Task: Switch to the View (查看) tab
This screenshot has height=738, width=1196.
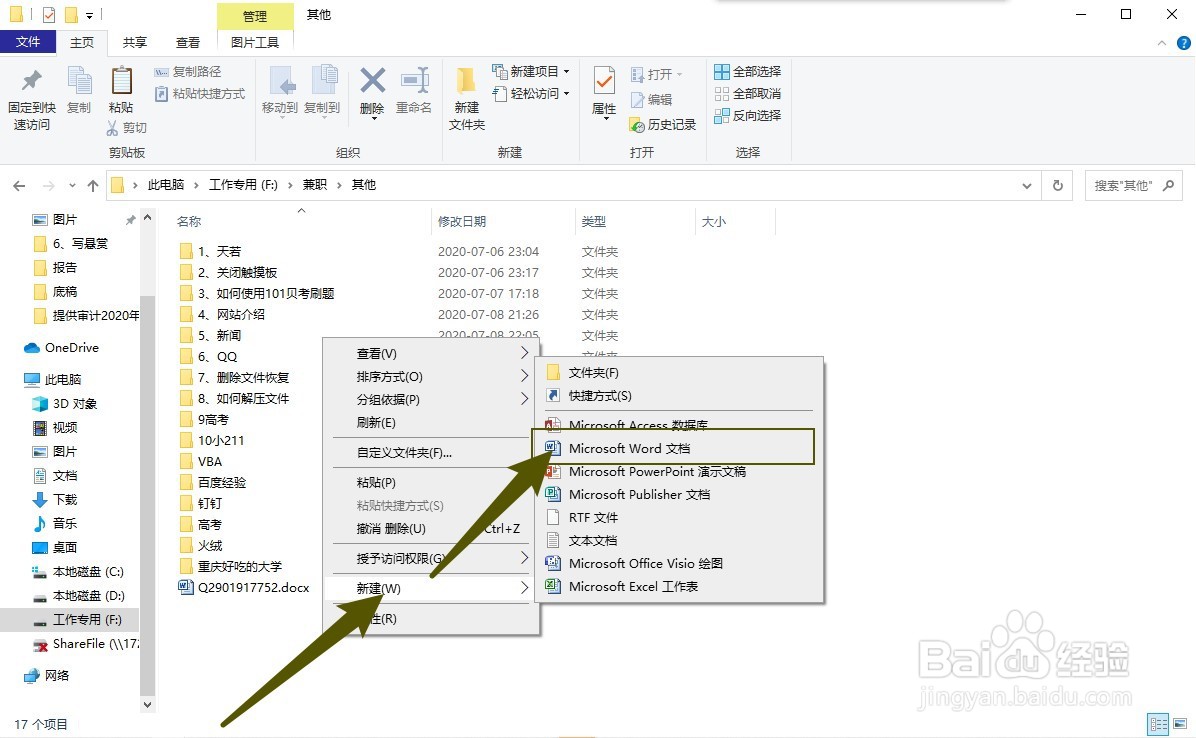Action: 188,43
